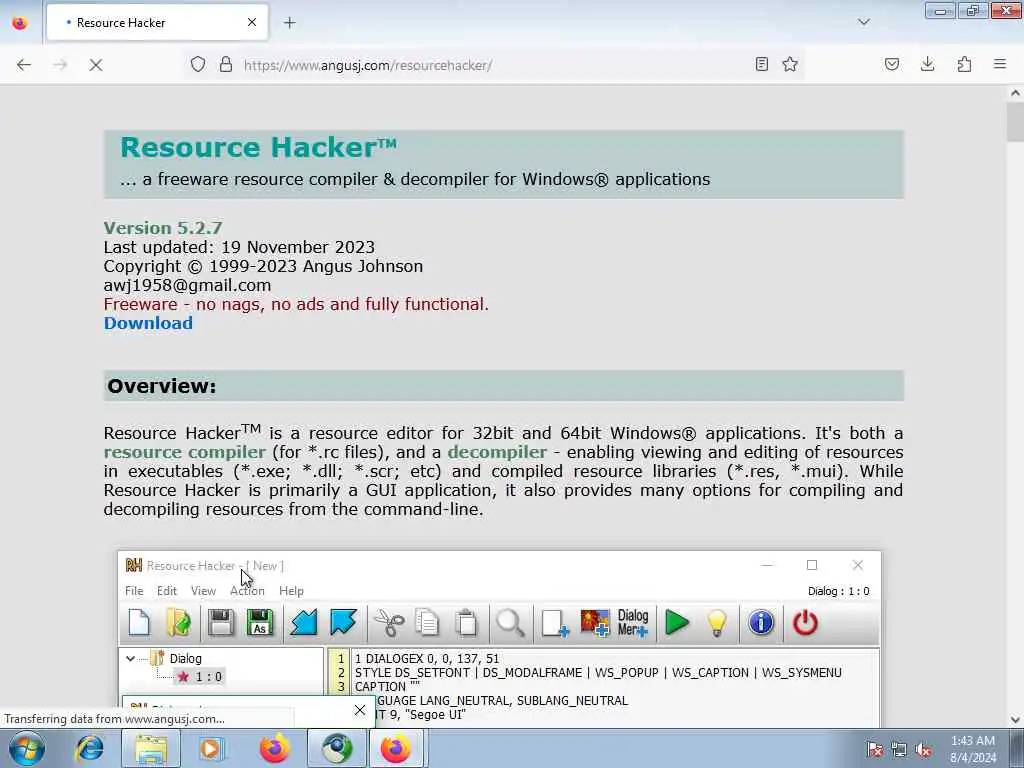Image resolution: width=1024 pixels, height=768 pixels.
Task: Click the Save floppy disk toolbar icon
Action: coord(221,622)
